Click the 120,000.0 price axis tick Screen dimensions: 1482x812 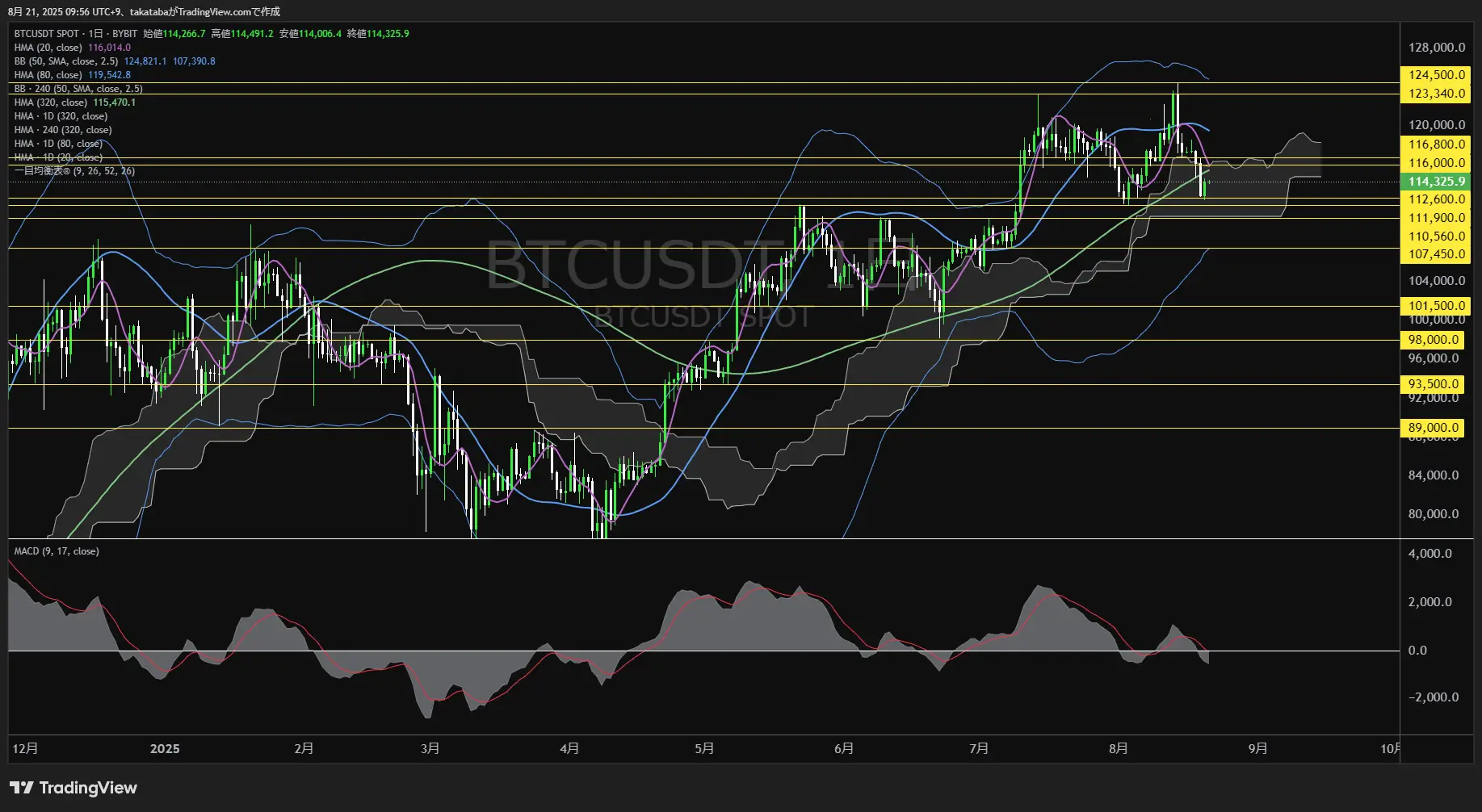1436,125
